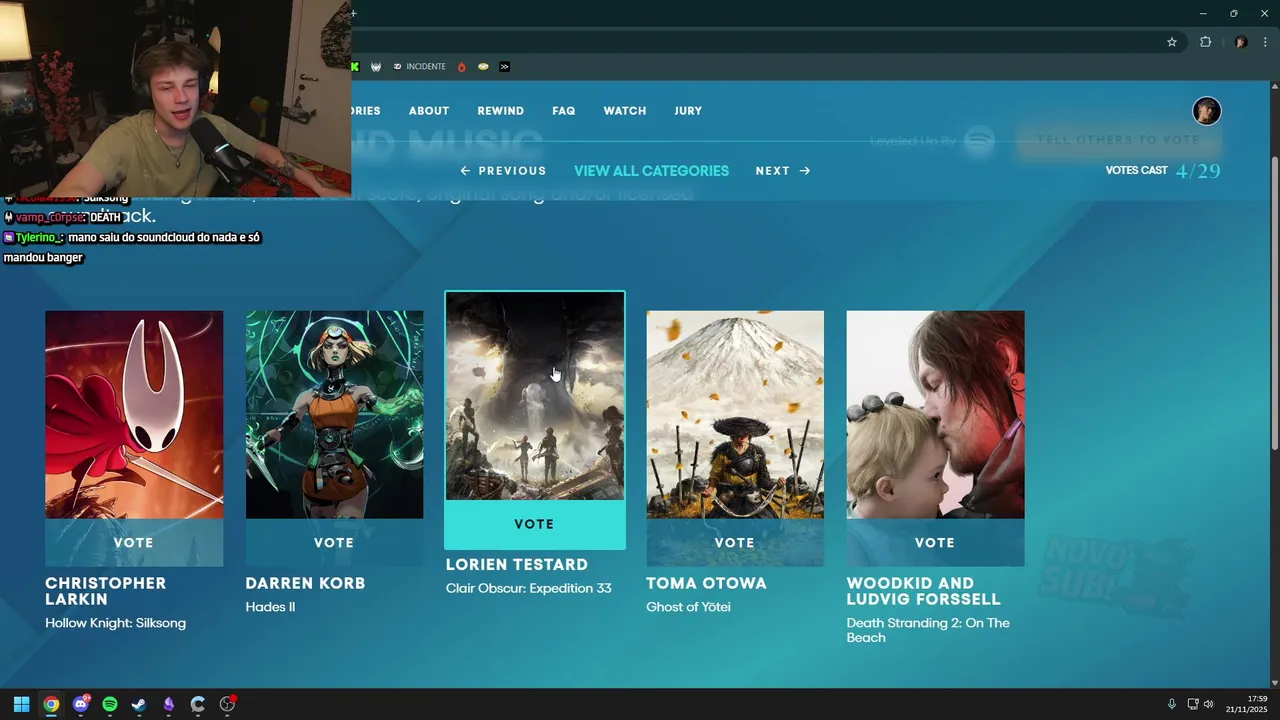Open the Windows Start menu
This screenshot has height=720, width=1280.
pos(21,704)
